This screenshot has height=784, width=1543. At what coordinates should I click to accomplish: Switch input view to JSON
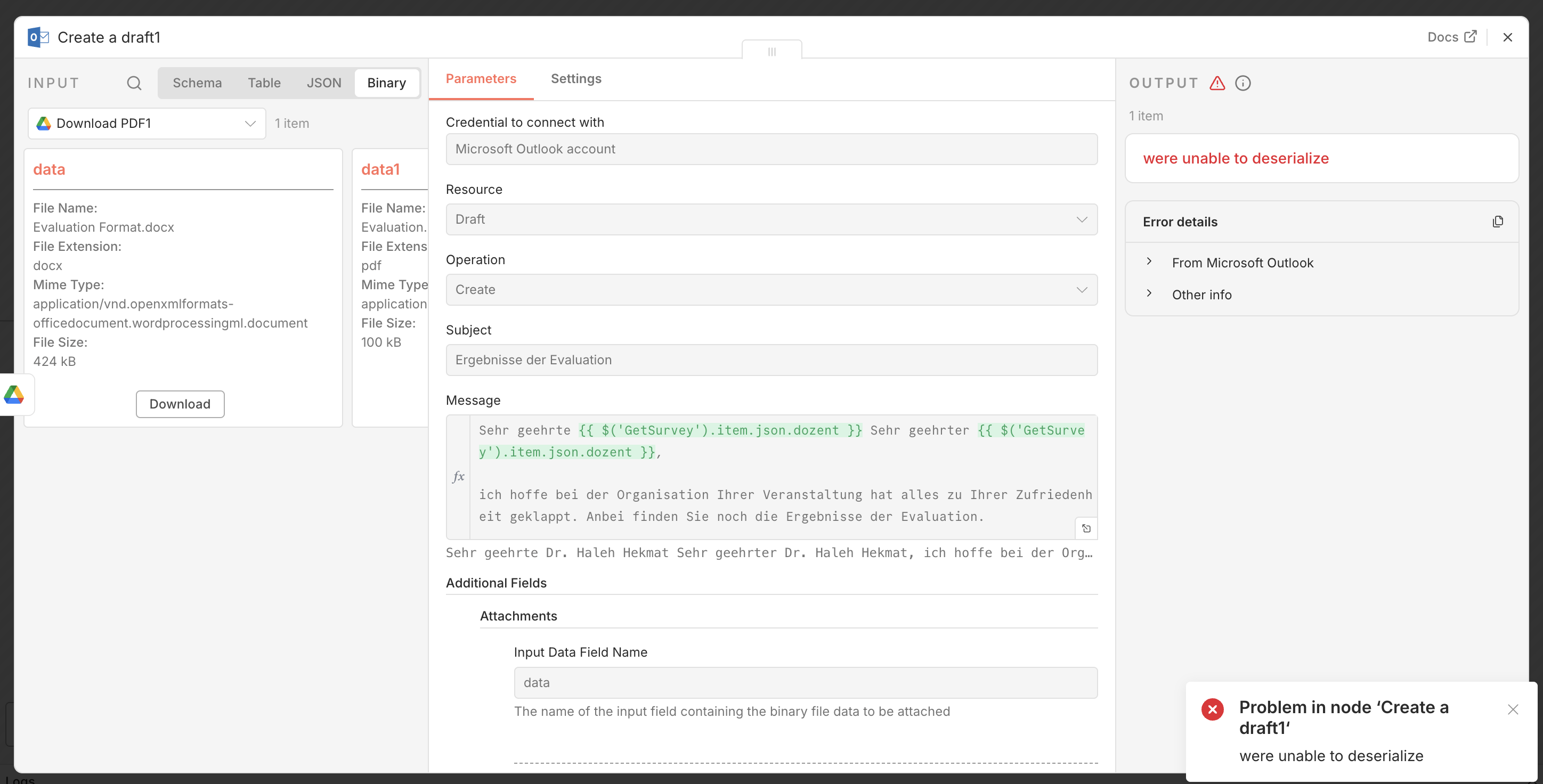[x=323, y=83]
